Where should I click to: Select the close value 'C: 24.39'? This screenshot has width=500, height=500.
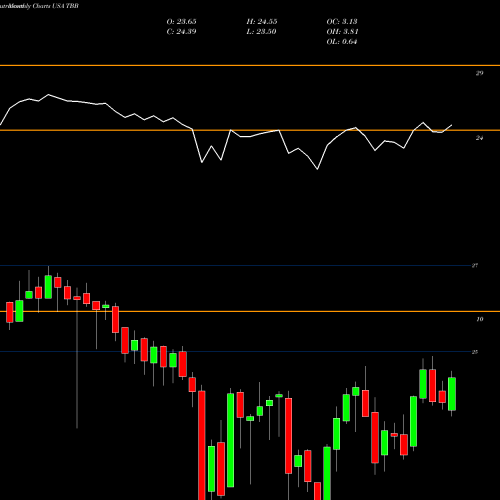[x=181, y=32]
